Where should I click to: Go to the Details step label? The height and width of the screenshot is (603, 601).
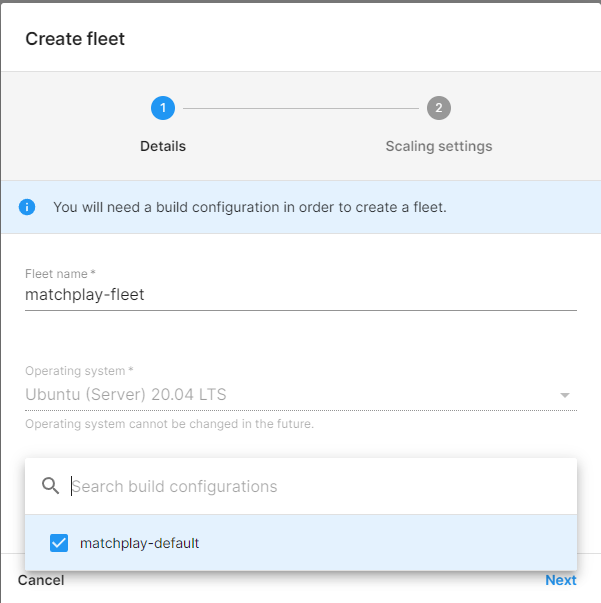tap(162, 146)
